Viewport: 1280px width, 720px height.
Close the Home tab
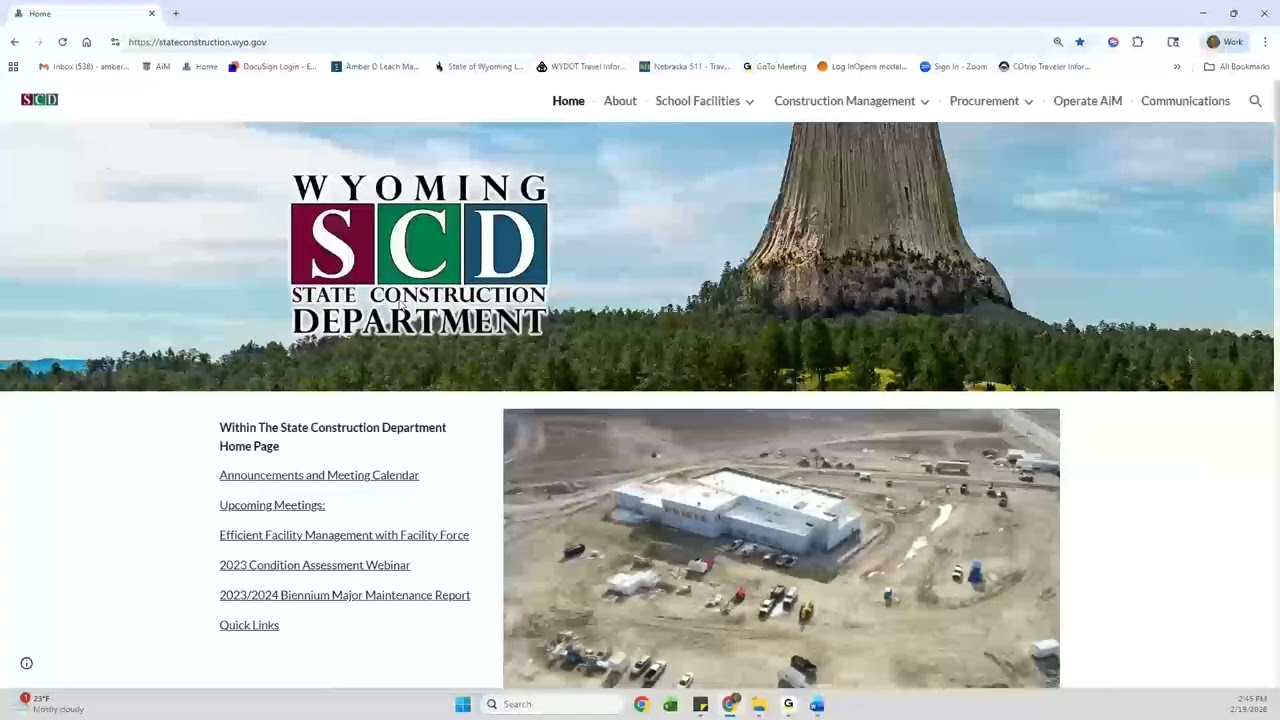[152, 13]
